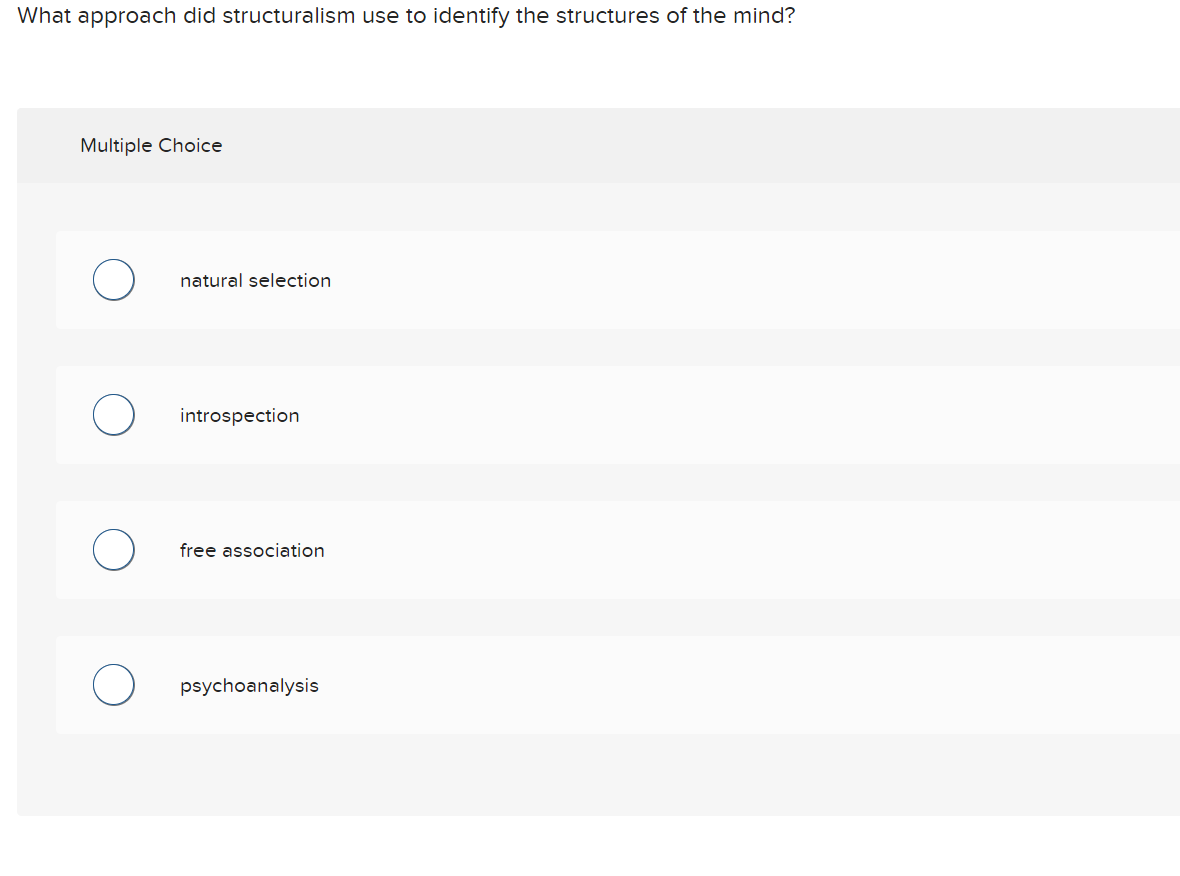This screenshot has height=876, width=1180.
Task: Click the introspection answer text
Action: click(x=239, y=415)
